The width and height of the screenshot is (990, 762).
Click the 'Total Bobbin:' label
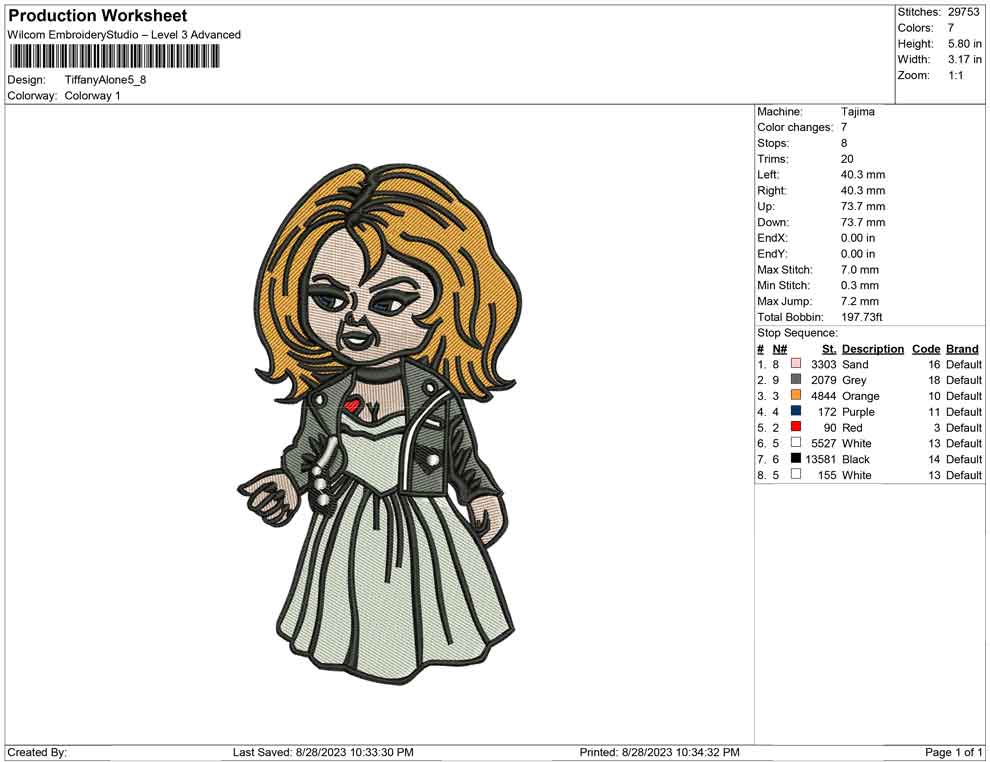point(790,317)
